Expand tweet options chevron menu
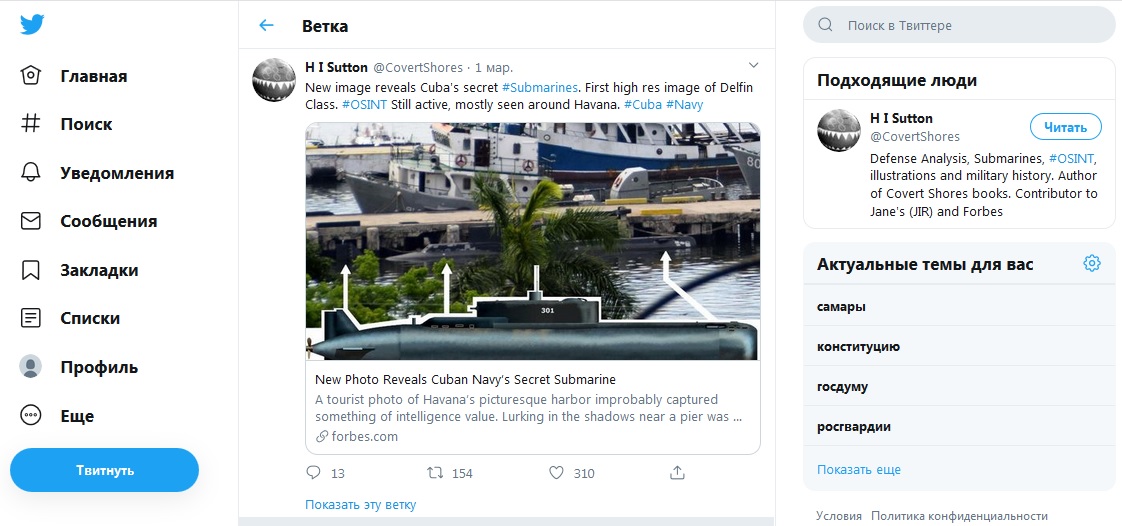Viewport: 1122px width, 526px height. point(753,66)
